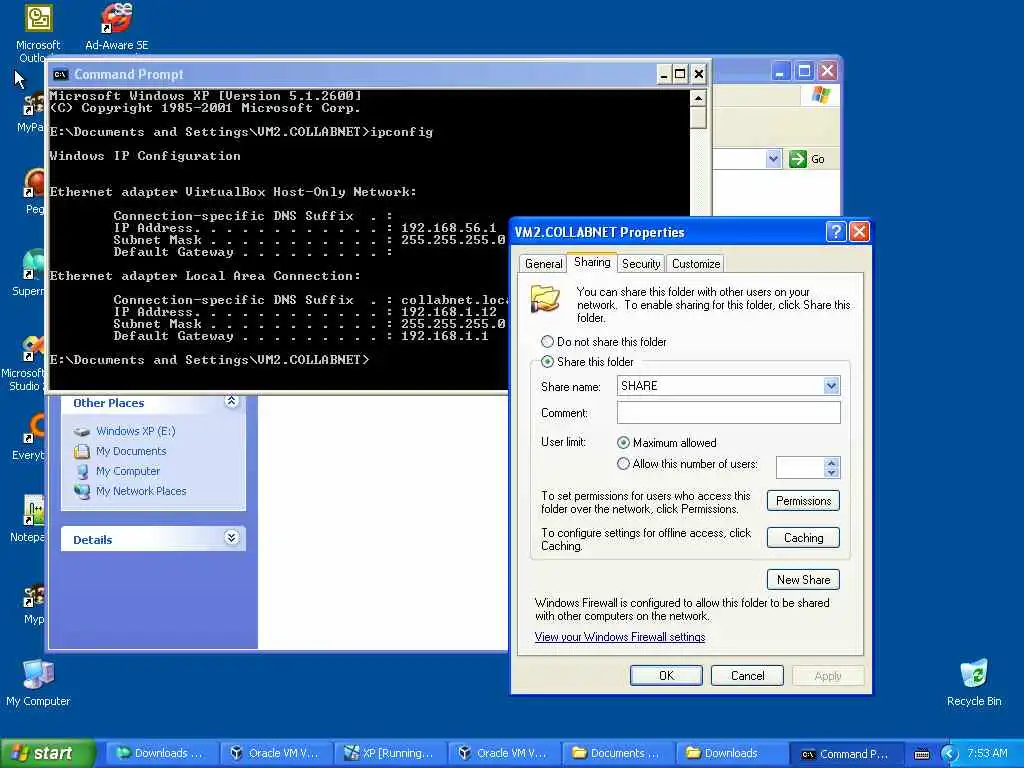Select Allow this number of users option
1024x768 pixels.
[623, 464]
